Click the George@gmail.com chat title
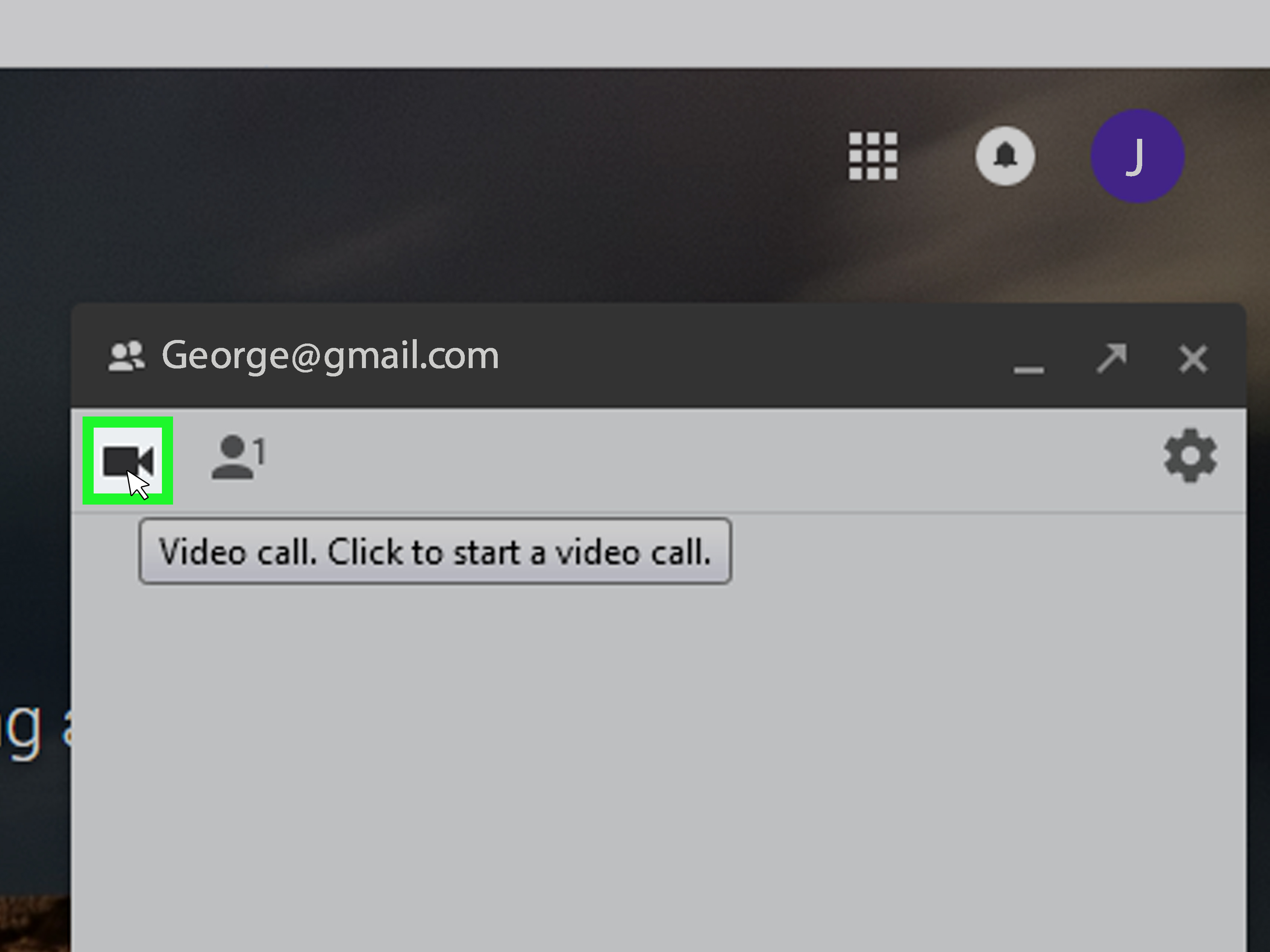Image resolution: width=1270 pixels, height=952 pixels. [x=330, y=356]
